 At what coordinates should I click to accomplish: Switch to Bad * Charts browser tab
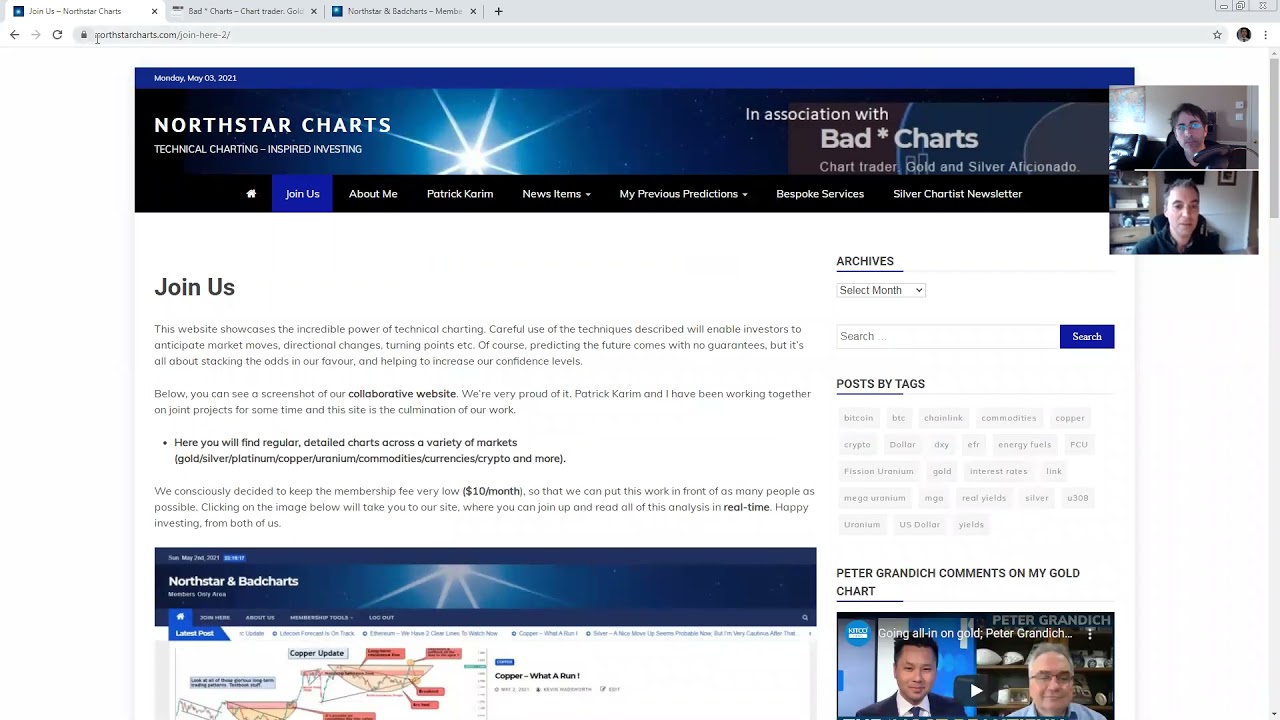(x=245, y=11)
